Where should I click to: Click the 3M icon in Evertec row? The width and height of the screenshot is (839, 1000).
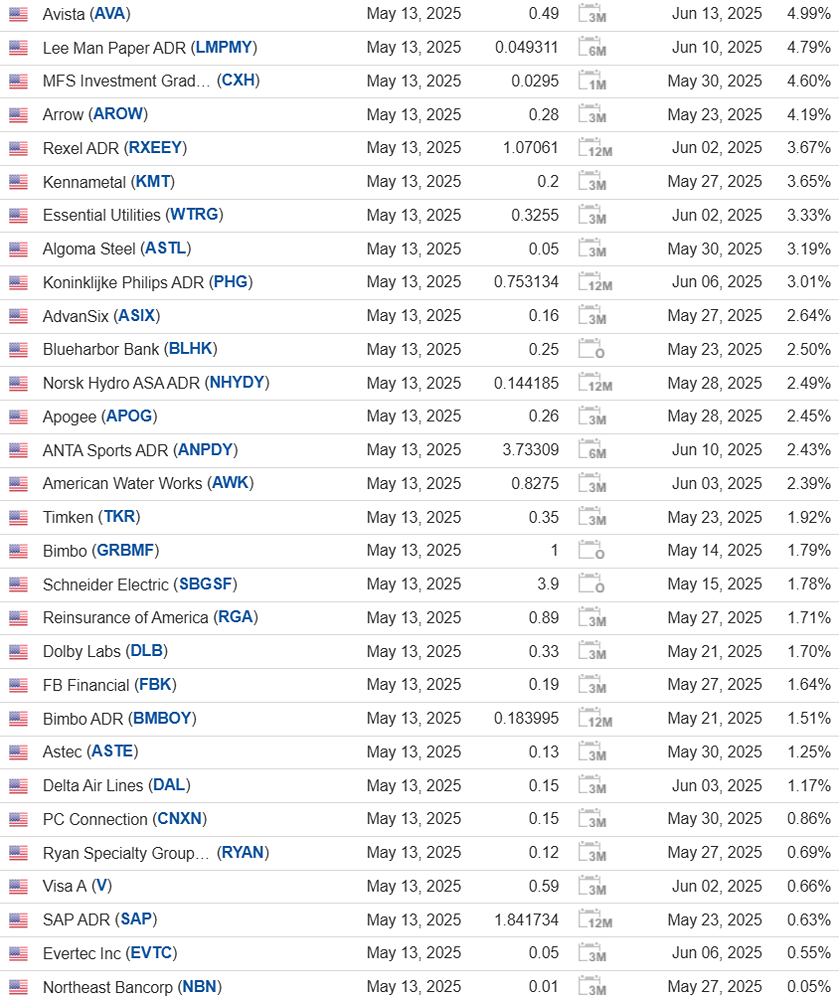tap(592, 953)
